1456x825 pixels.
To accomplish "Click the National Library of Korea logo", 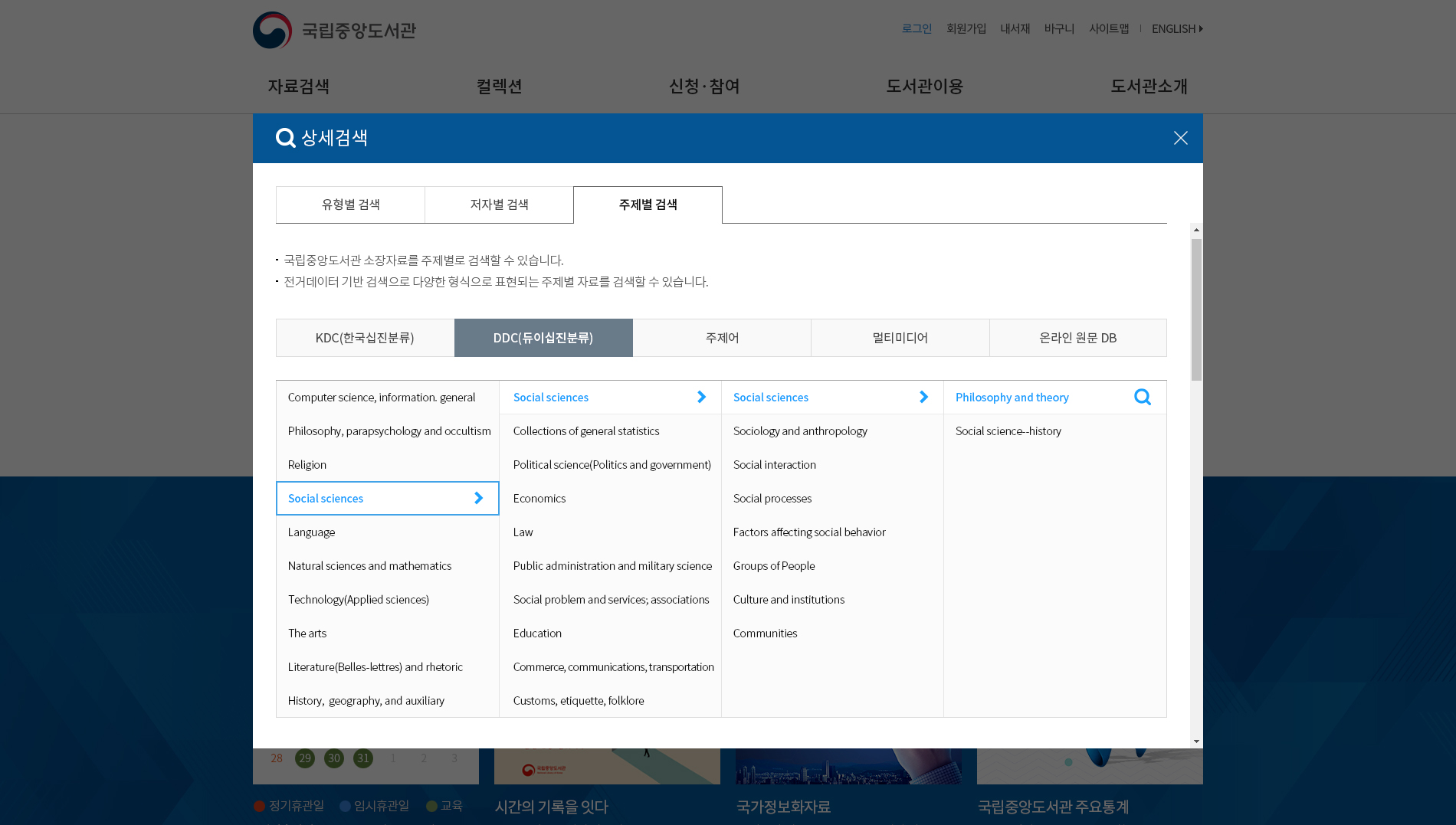I will coord(334,31).
